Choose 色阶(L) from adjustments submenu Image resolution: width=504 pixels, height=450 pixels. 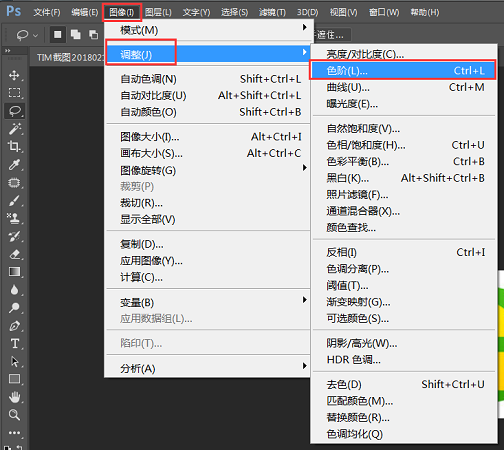[403, 70]
